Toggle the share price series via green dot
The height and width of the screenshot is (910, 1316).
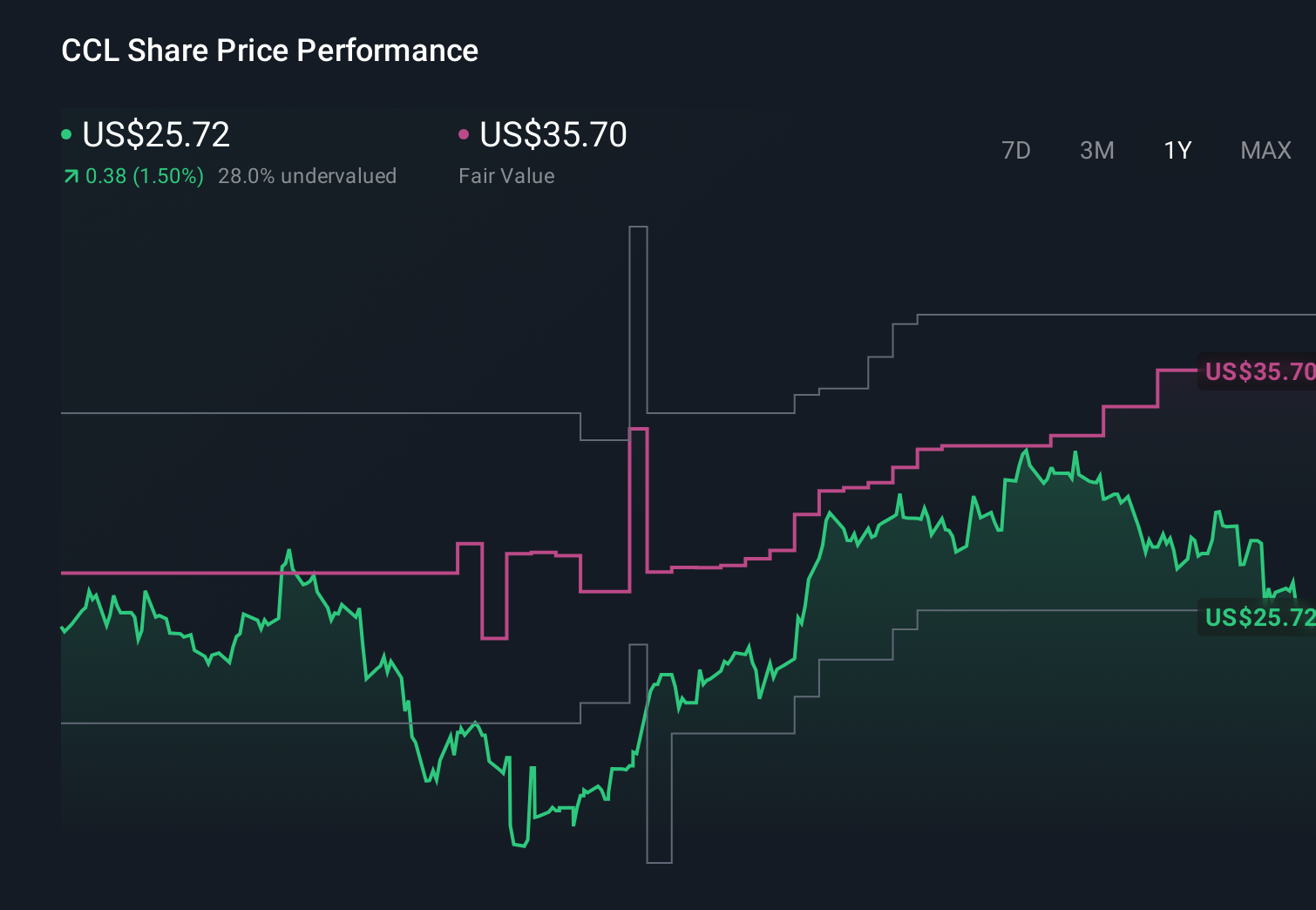pos(66,134)
